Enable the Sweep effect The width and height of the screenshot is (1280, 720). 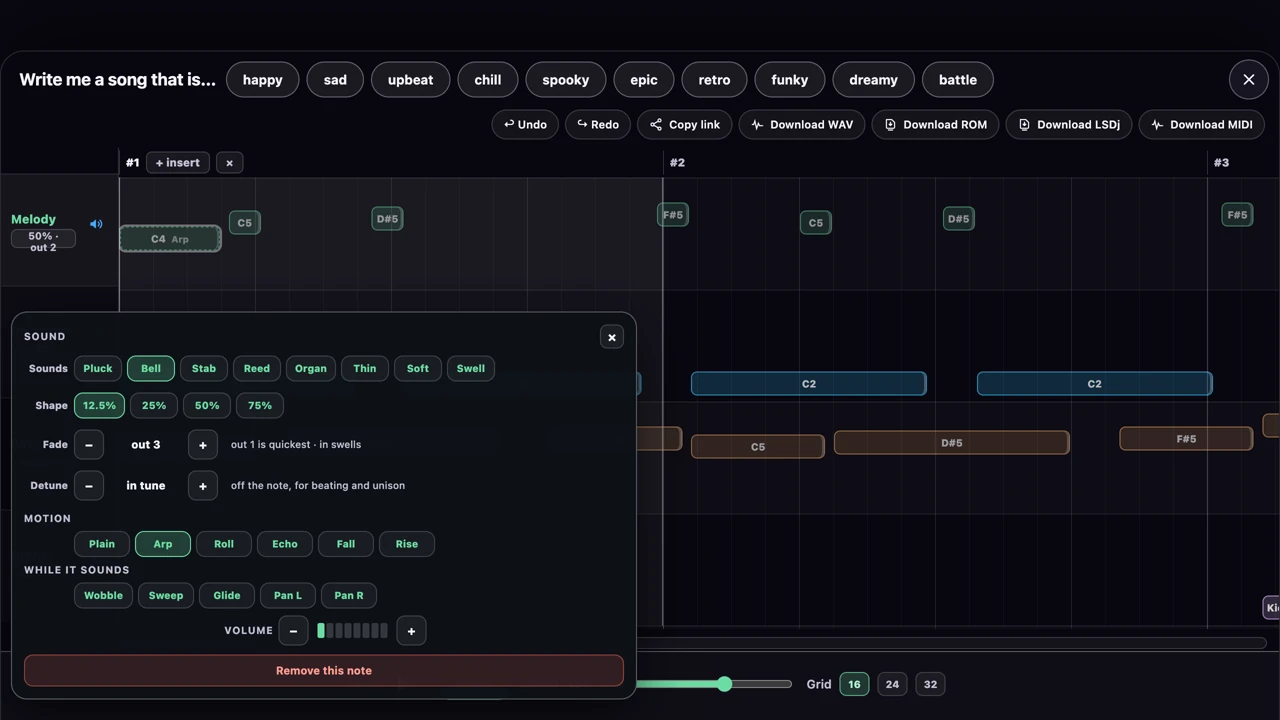(166, 596)
